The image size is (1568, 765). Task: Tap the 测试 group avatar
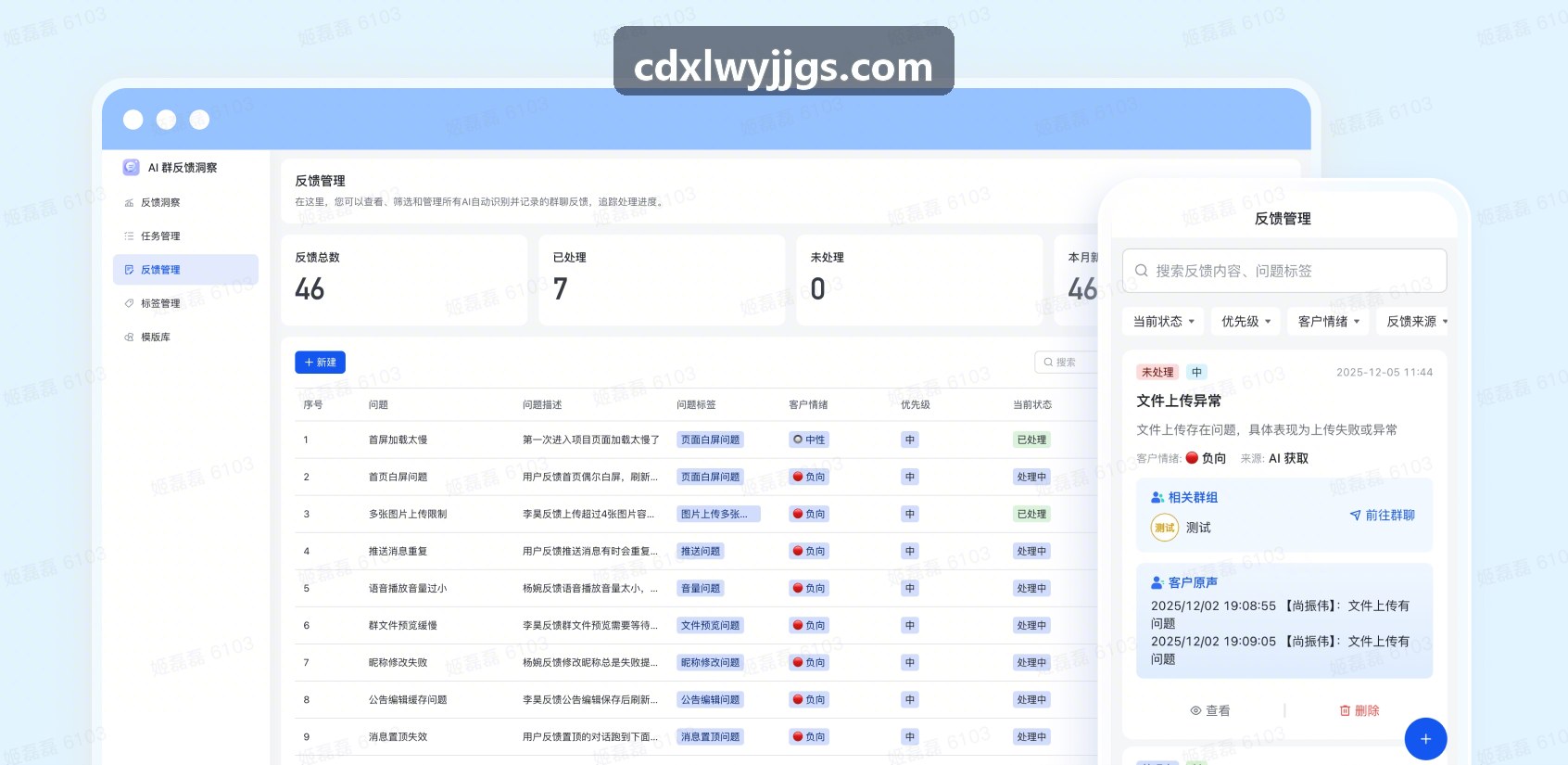click(x=1165, y=528)
